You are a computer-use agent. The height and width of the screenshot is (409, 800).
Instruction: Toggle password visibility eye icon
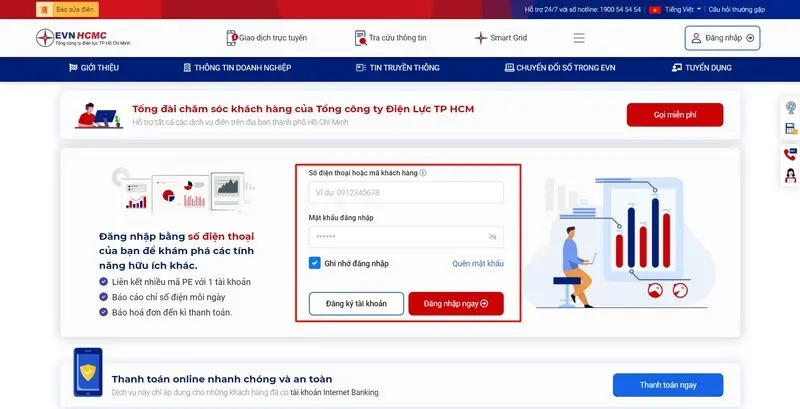click(492, 237)
